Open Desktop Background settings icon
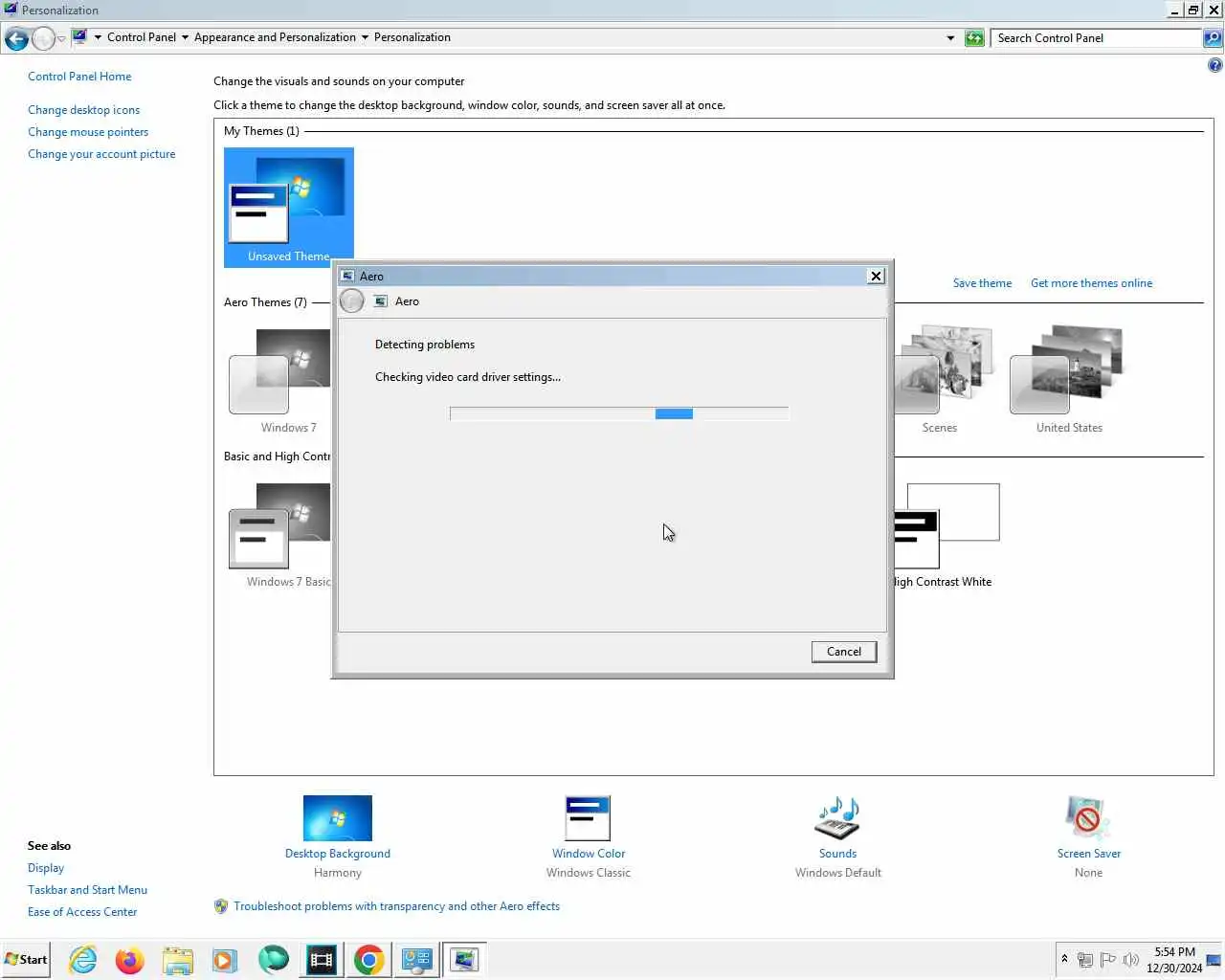 click(x=338, y=819)
